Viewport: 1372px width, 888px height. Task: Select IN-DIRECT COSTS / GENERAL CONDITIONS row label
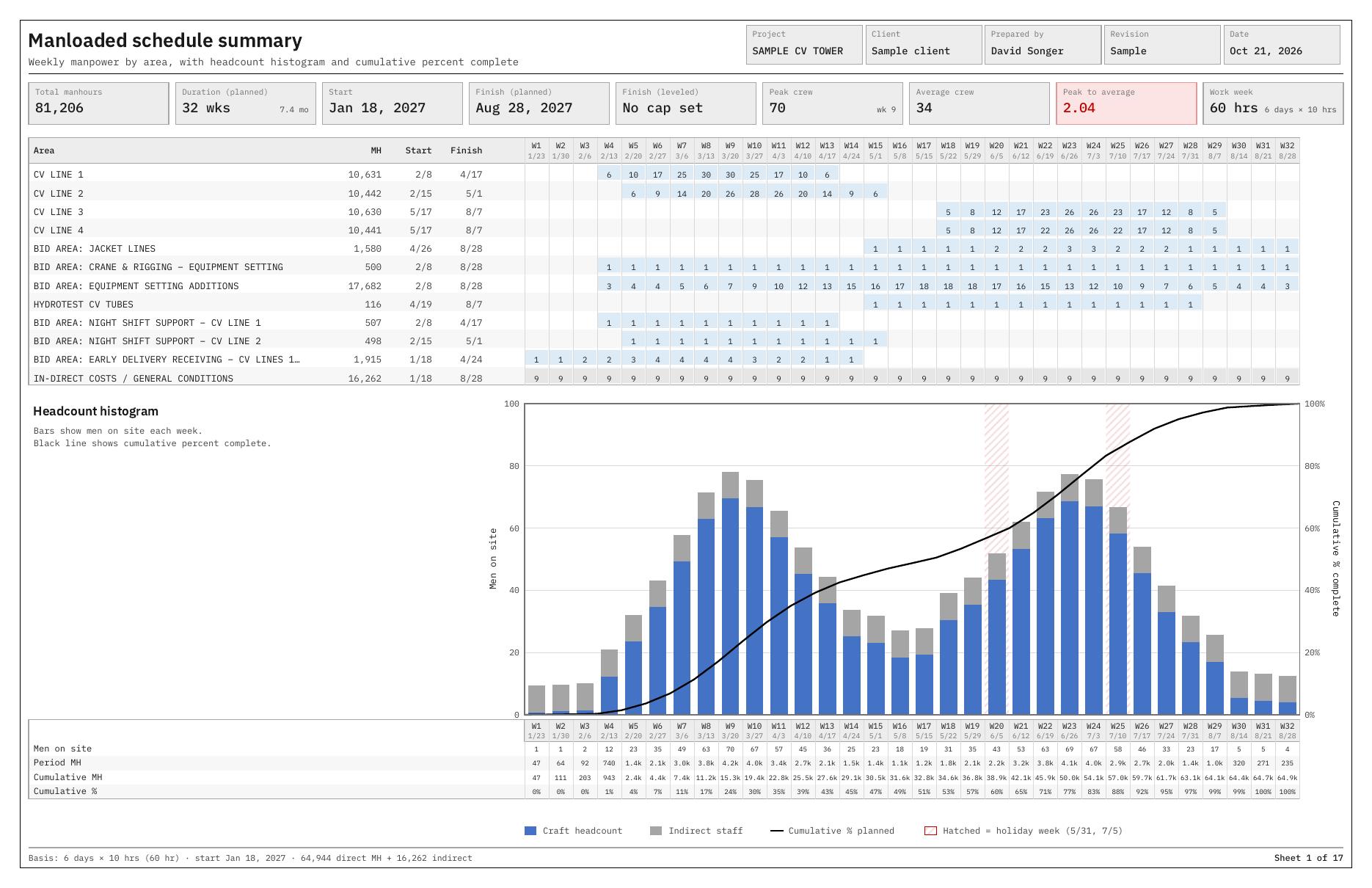pyautogui.click(x=134, y=379)
